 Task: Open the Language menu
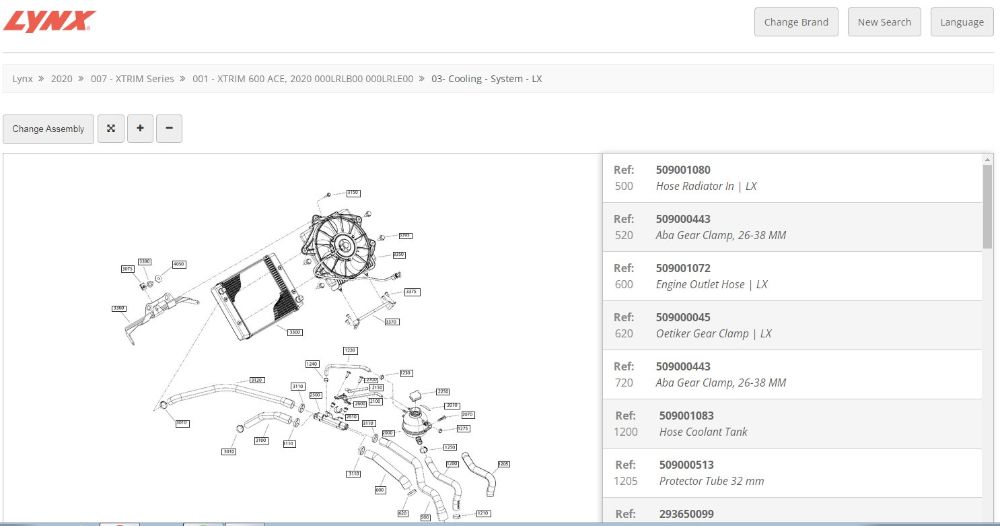pyautogui.click(x=961, y=22)
